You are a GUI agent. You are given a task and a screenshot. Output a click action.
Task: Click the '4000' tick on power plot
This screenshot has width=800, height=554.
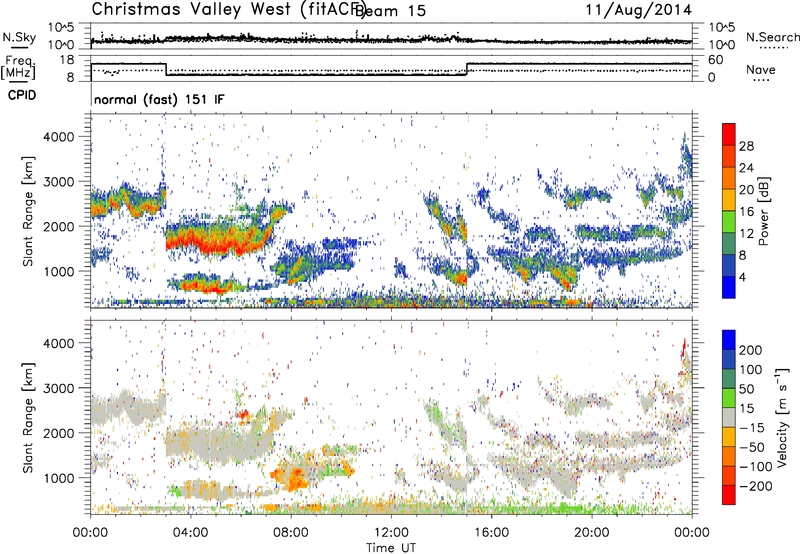tap(59, 137)
